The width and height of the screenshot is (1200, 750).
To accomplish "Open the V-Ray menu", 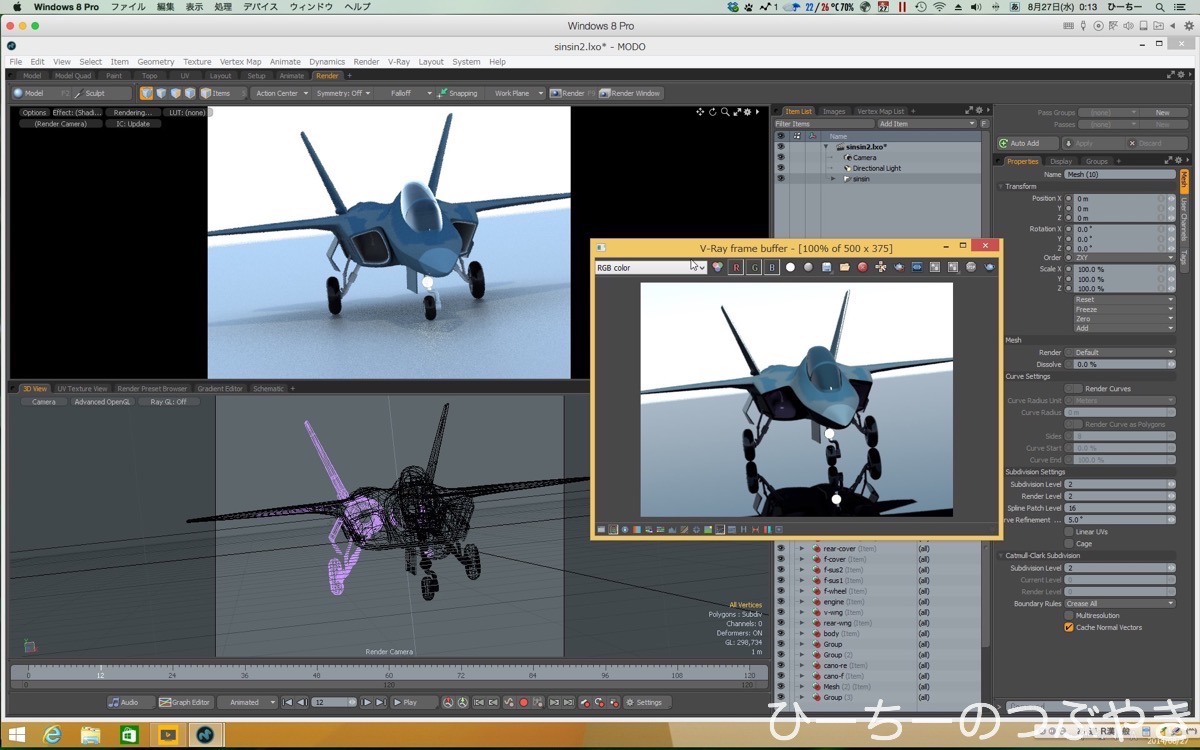I will [398, 62].
